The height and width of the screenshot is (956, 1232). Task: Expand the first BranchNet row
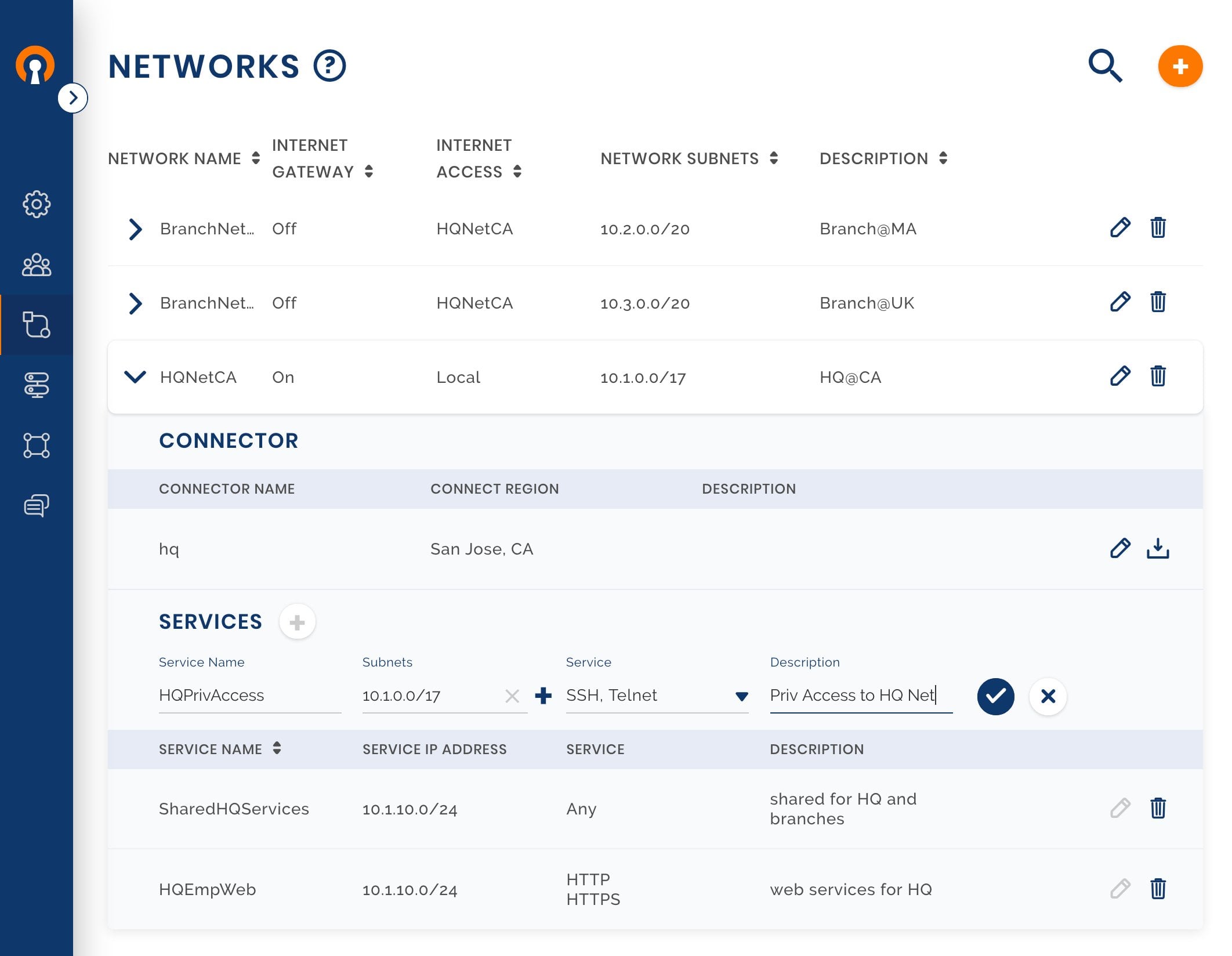[135, 229]
